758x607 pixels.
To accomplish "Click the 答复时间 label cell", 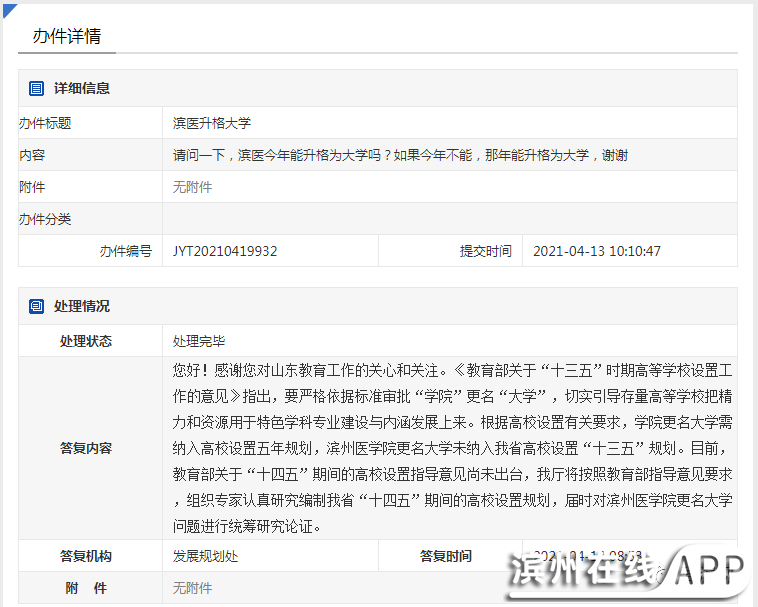I will tap(445, 556).
